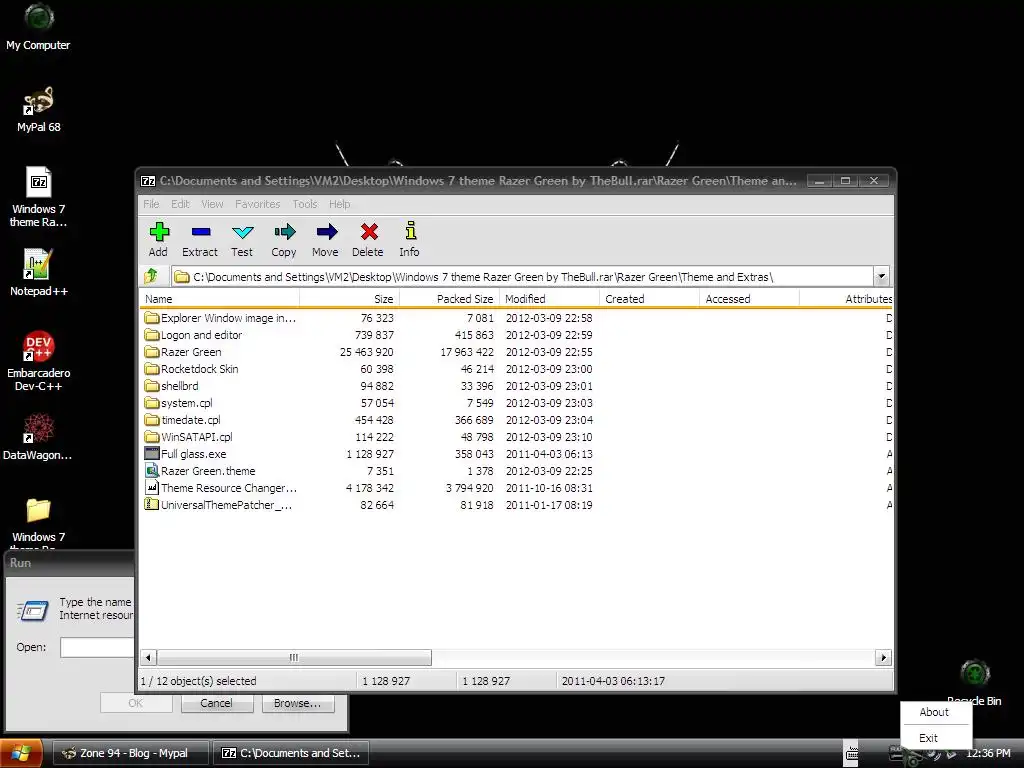Open the Tools menu
1024x768 pixels.
(x=304, y=204)
